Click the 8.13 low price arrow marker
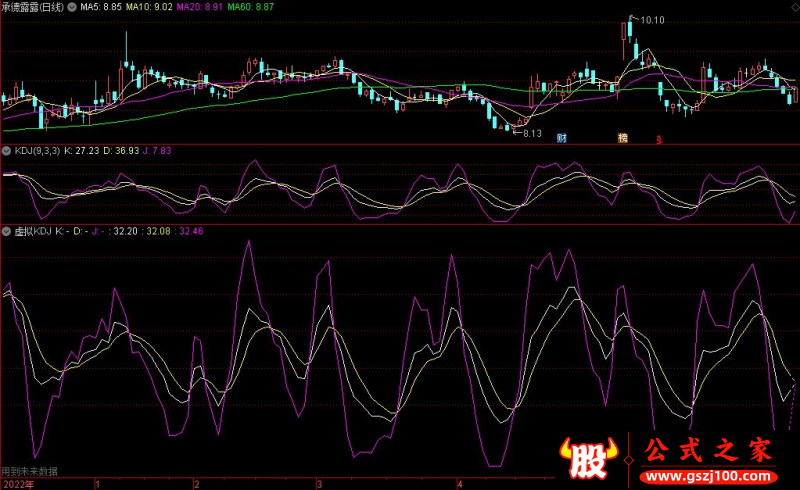800x490 pixels. [530, 133]
